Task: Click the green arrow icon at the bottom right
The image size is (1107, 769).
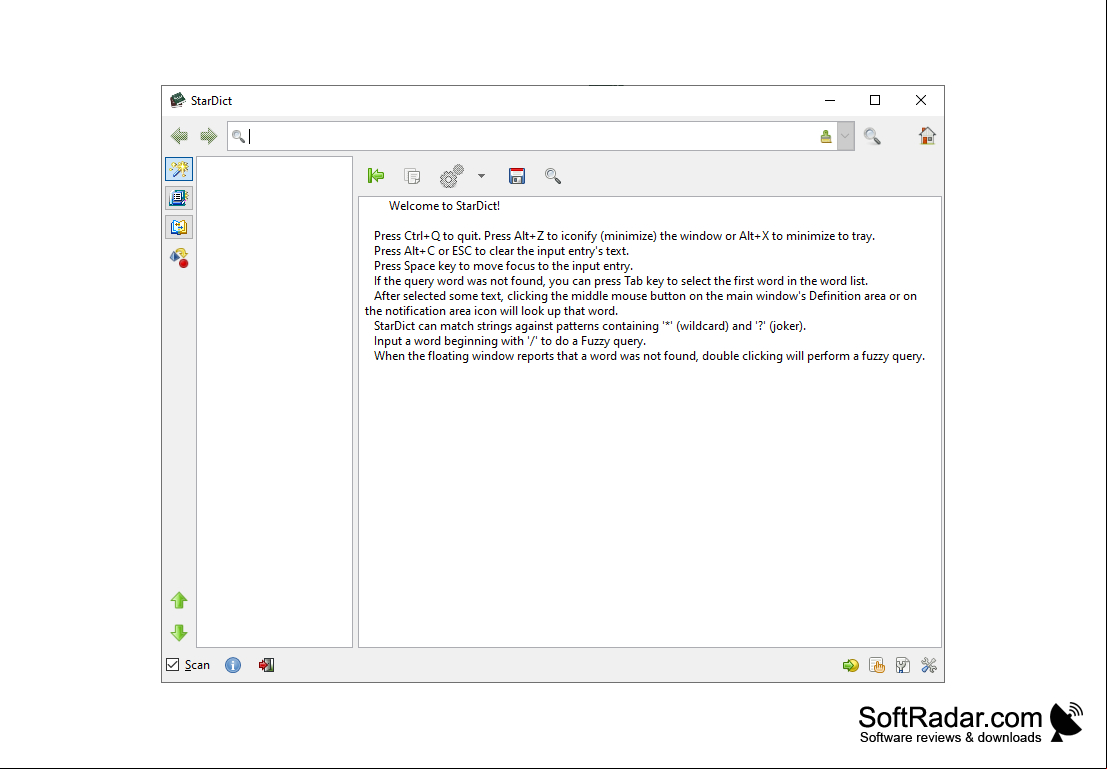Action: coord(851,665)
